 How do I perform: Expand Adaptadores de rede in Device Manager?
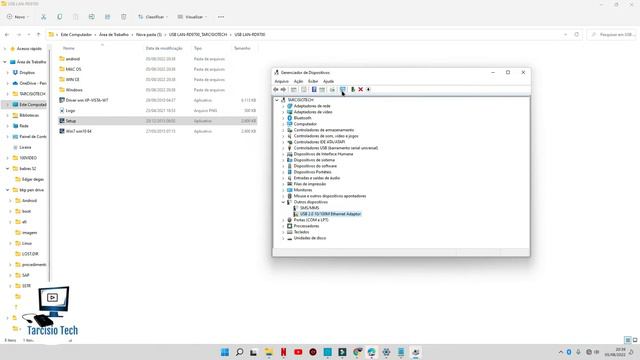click(x=283, y=106)
